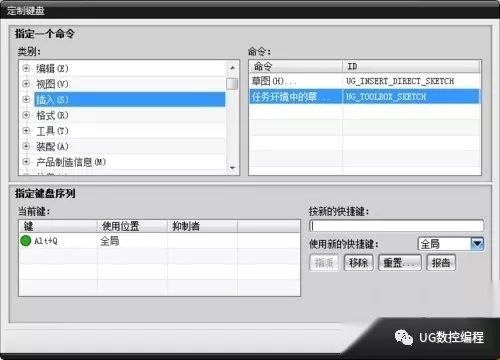The width and height of the screenshot is (500, 360).
Task: Expand the 格式(R) category node
Action: tap(26, 115)
